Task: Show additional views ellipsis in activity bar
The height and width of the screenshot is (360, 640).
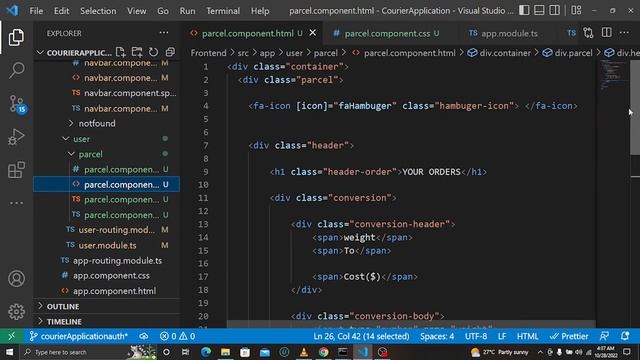Action: click(16, 203)
